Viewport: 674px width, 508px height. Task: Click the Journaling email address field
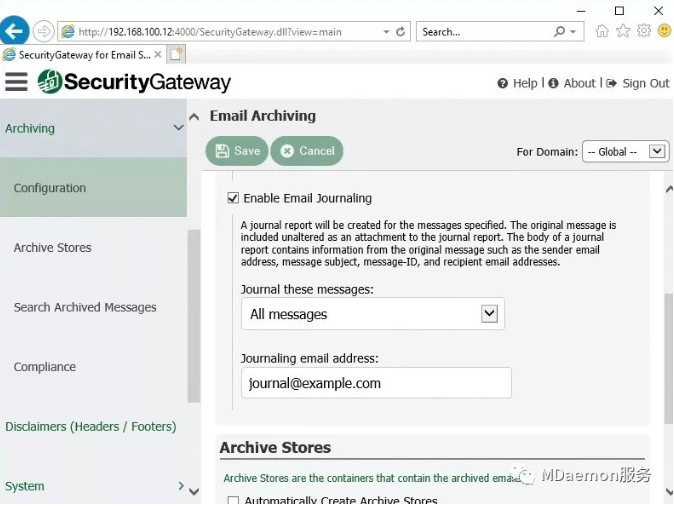[x=376, y=383]
